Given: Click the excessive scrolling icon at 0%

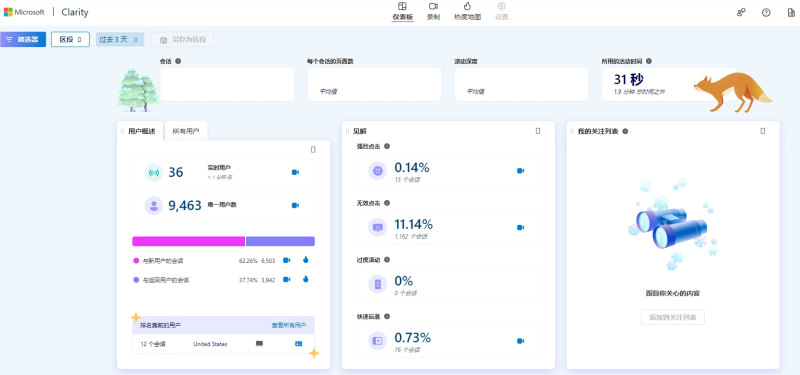Looking at the screenshot, I should pos(378,284).
